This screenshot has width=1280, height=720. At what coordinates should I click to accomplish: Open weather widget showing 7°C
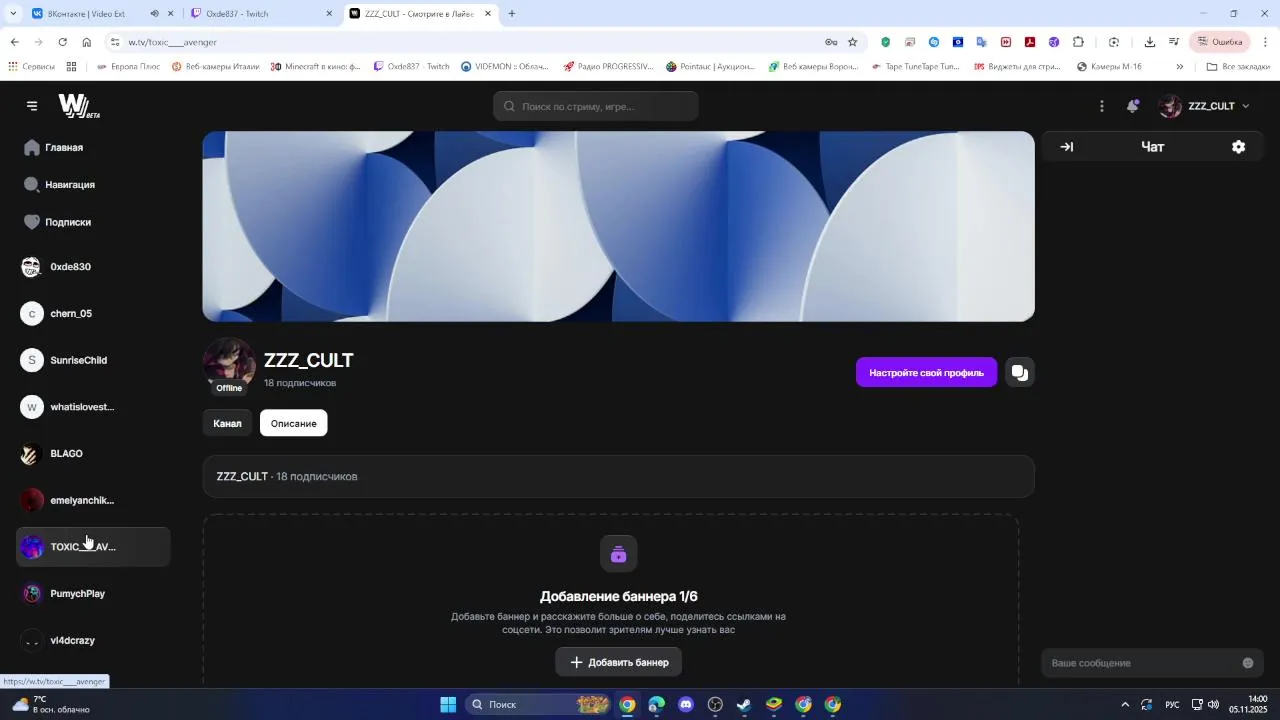tap(52, 704)
